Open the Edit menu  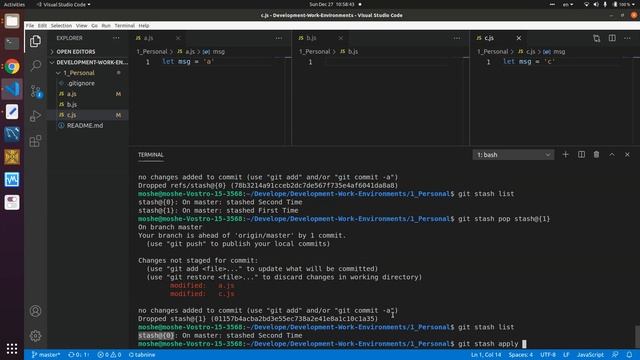coord(42,25)
